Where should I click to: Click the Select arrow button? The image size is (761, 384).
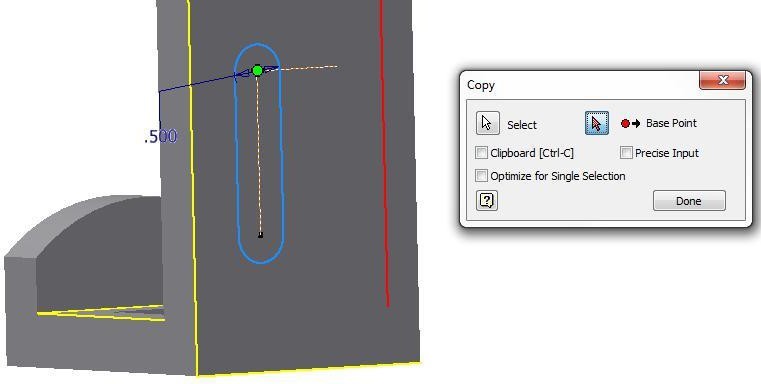click(487, 123)
